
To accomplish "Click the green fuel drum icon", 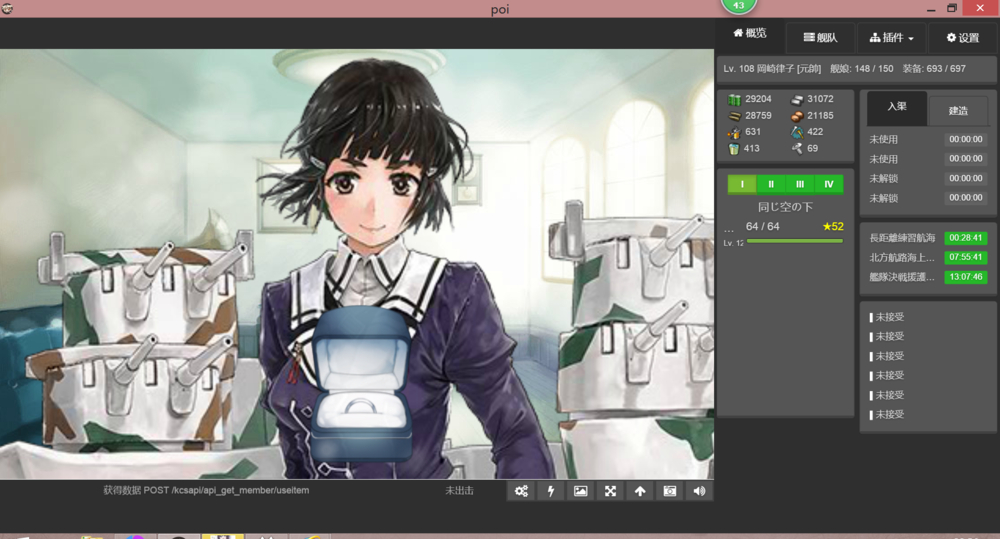I will pyautogui.click(x=735, y=100).
